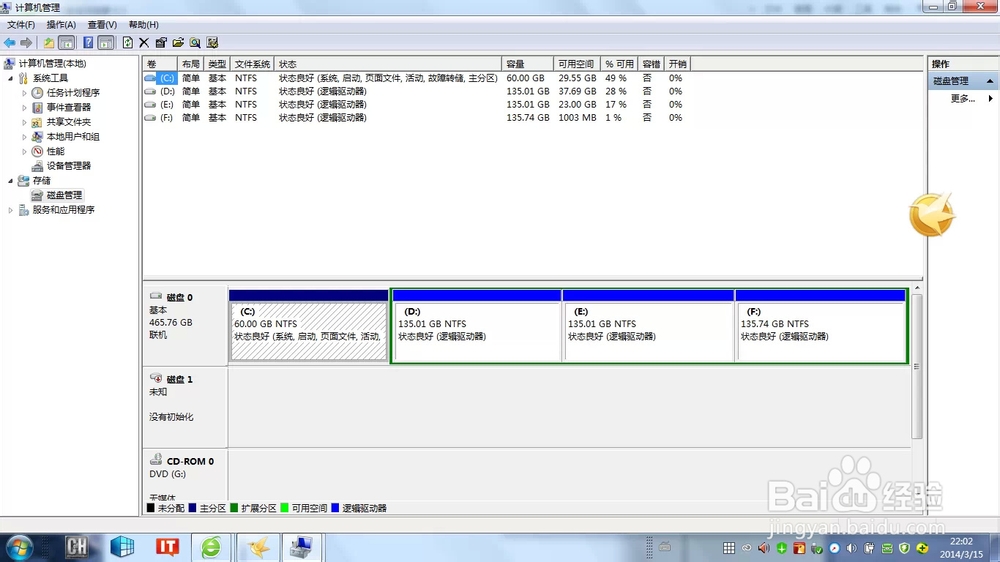Viewport: 1000px width, 562px height.
Task: Open the 查看(V) menu
Action: [x=102, y=24]
